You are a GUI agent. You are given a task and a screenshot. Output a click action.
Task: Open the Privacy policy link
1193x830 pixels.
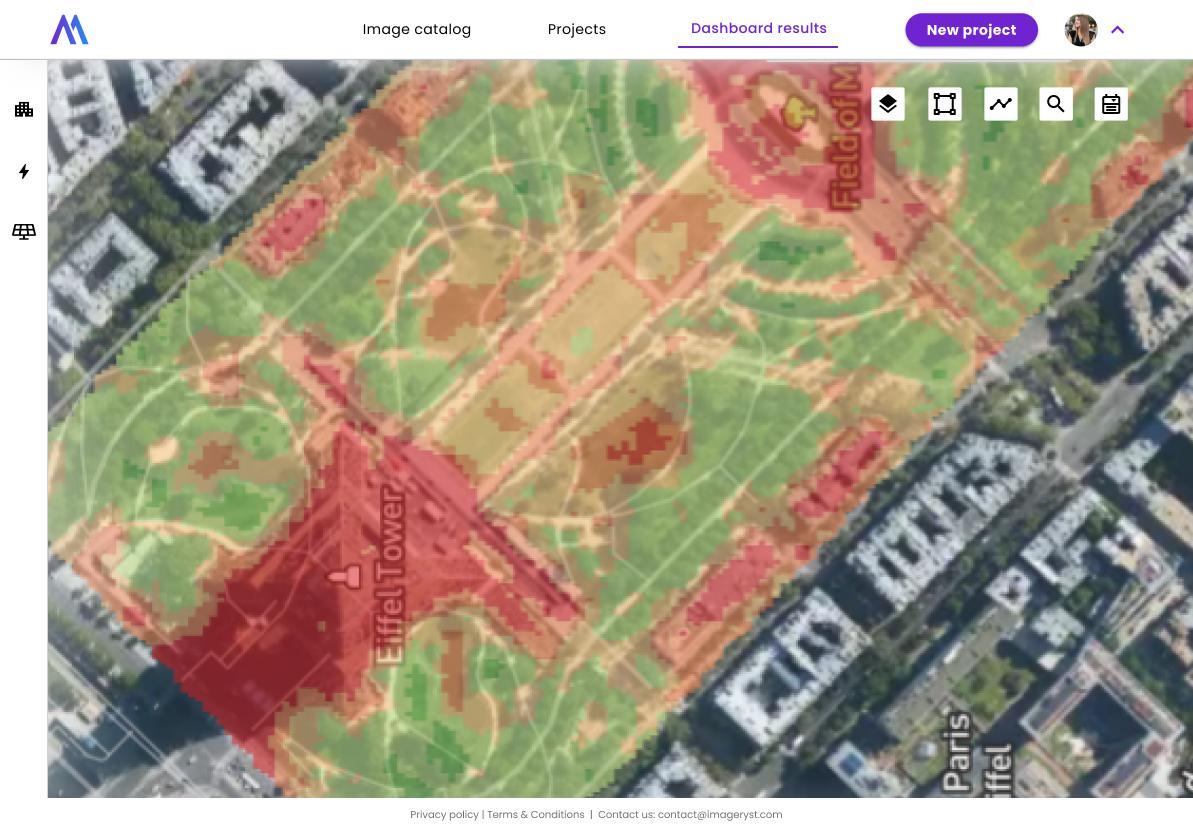pyautogui.click(x=444, y=815)
